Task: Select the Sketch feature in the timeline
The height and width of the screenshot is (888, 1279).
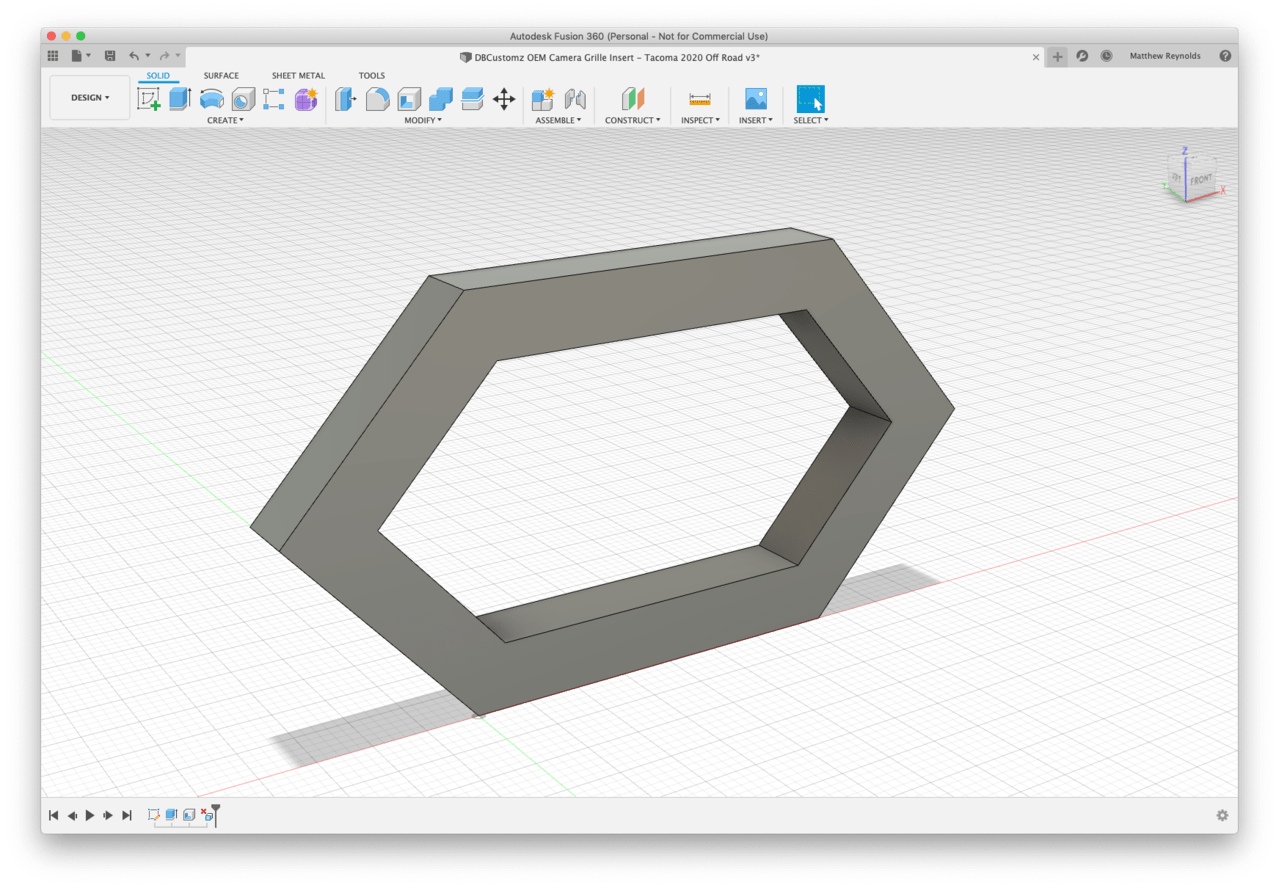Action: 154,815
